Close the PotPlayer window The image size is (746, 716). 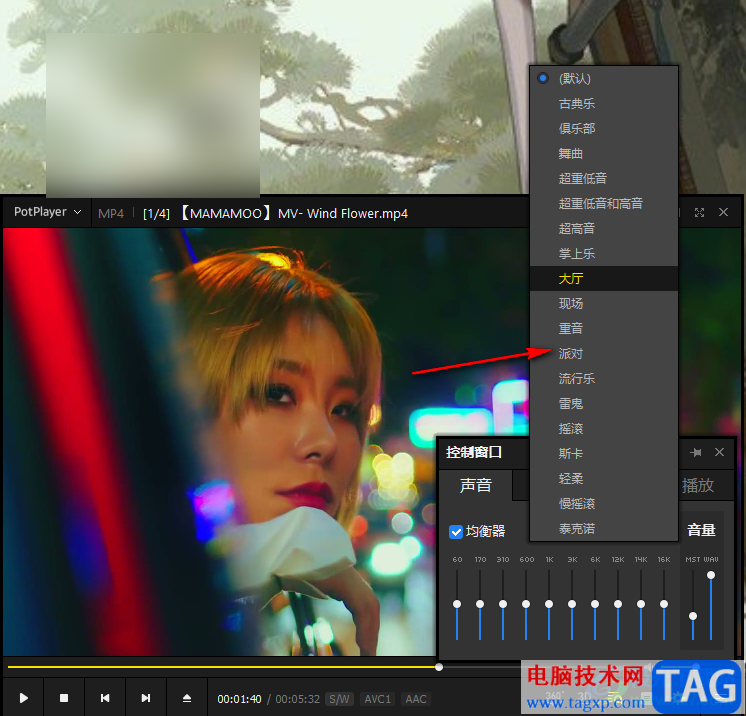pyautogui.click(x=723, y=212)
